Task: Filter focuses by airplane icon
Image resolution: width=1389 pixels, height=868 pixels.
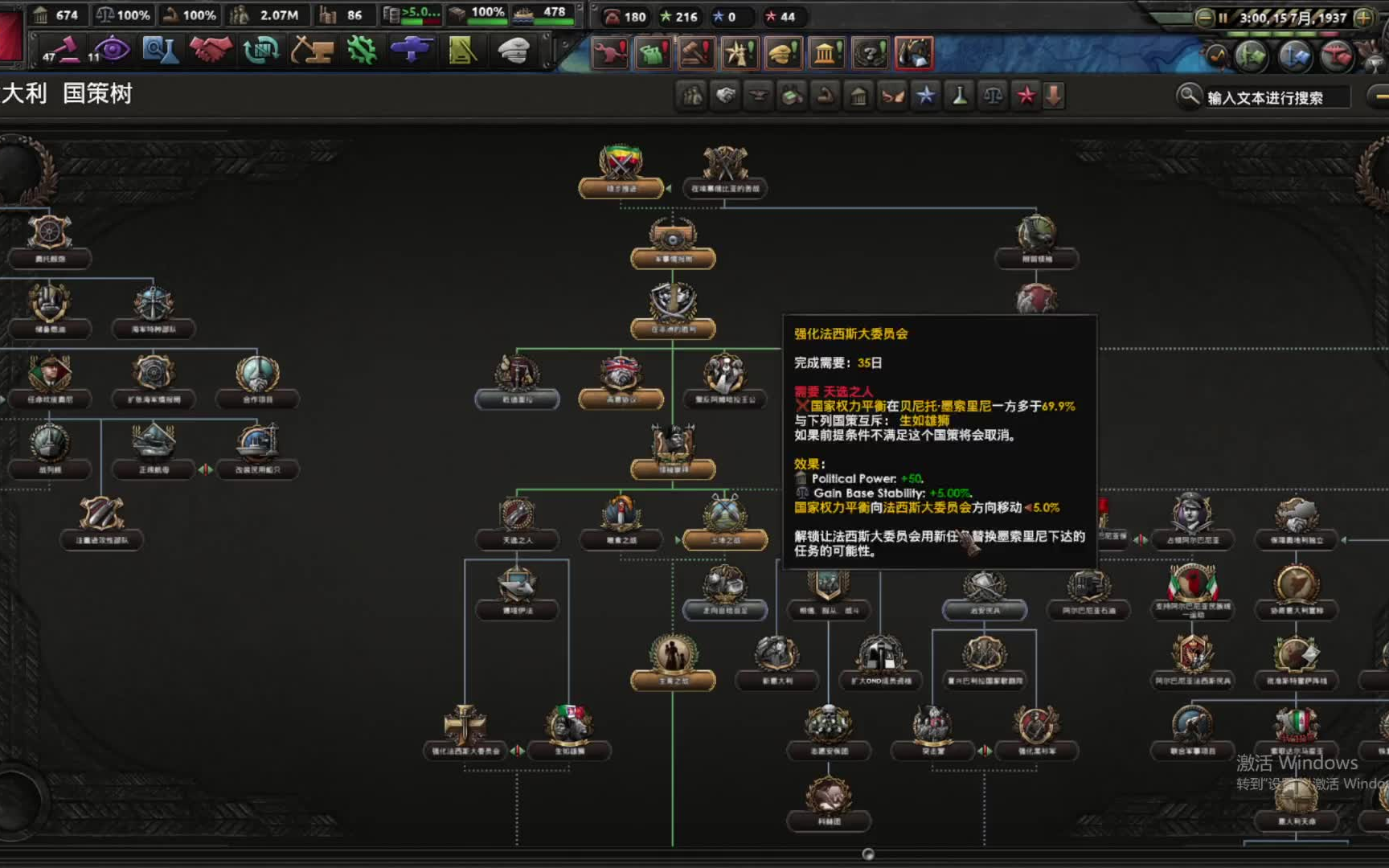Action: pos(759,96)
